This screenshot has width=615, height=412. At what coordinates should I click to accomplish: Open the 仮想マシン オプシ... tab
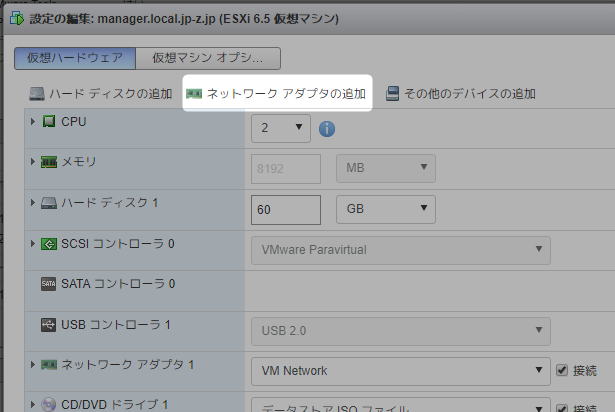click(208, 58)
